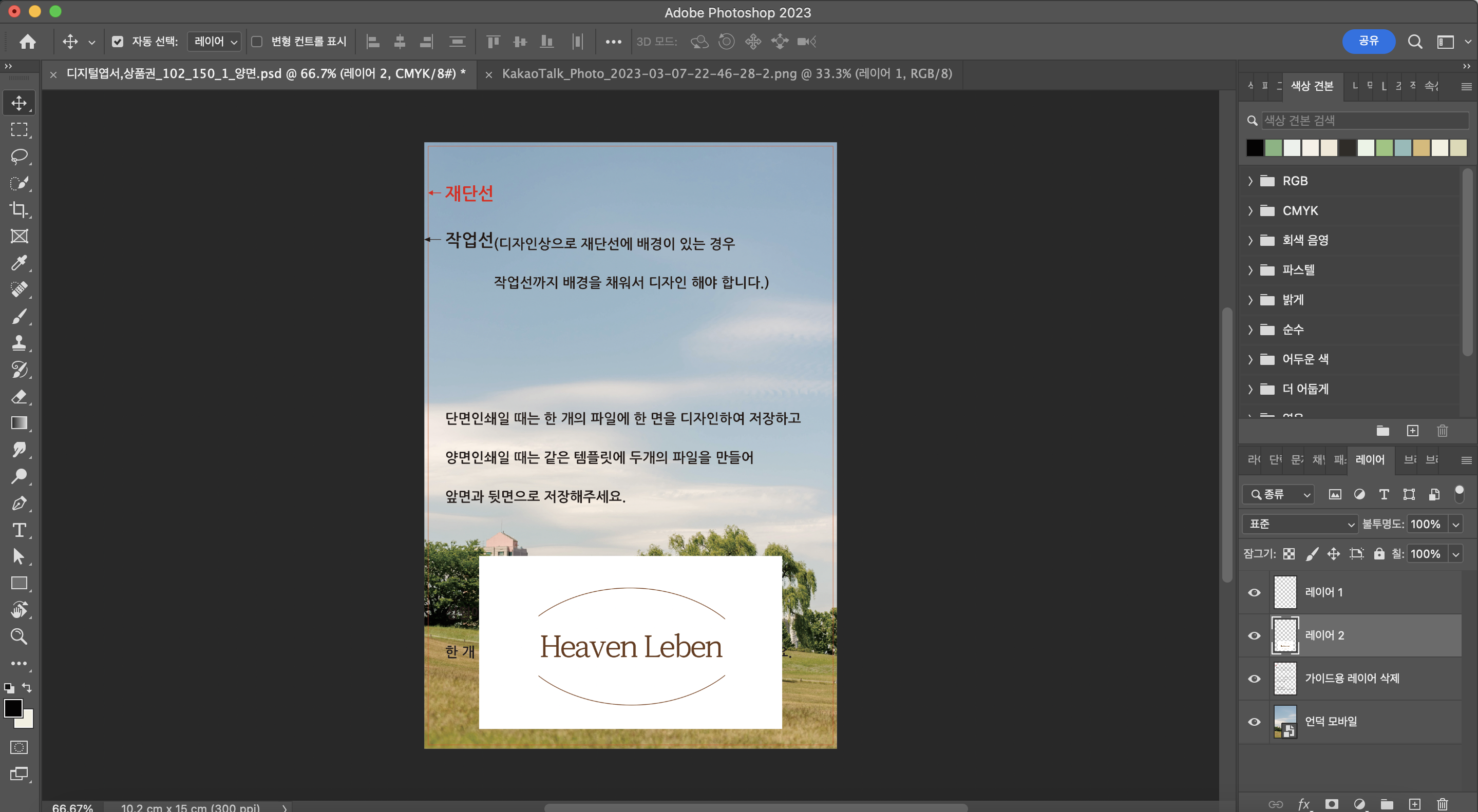
Task: Click the add layer style fx icon
Action: pos(1303,804)
